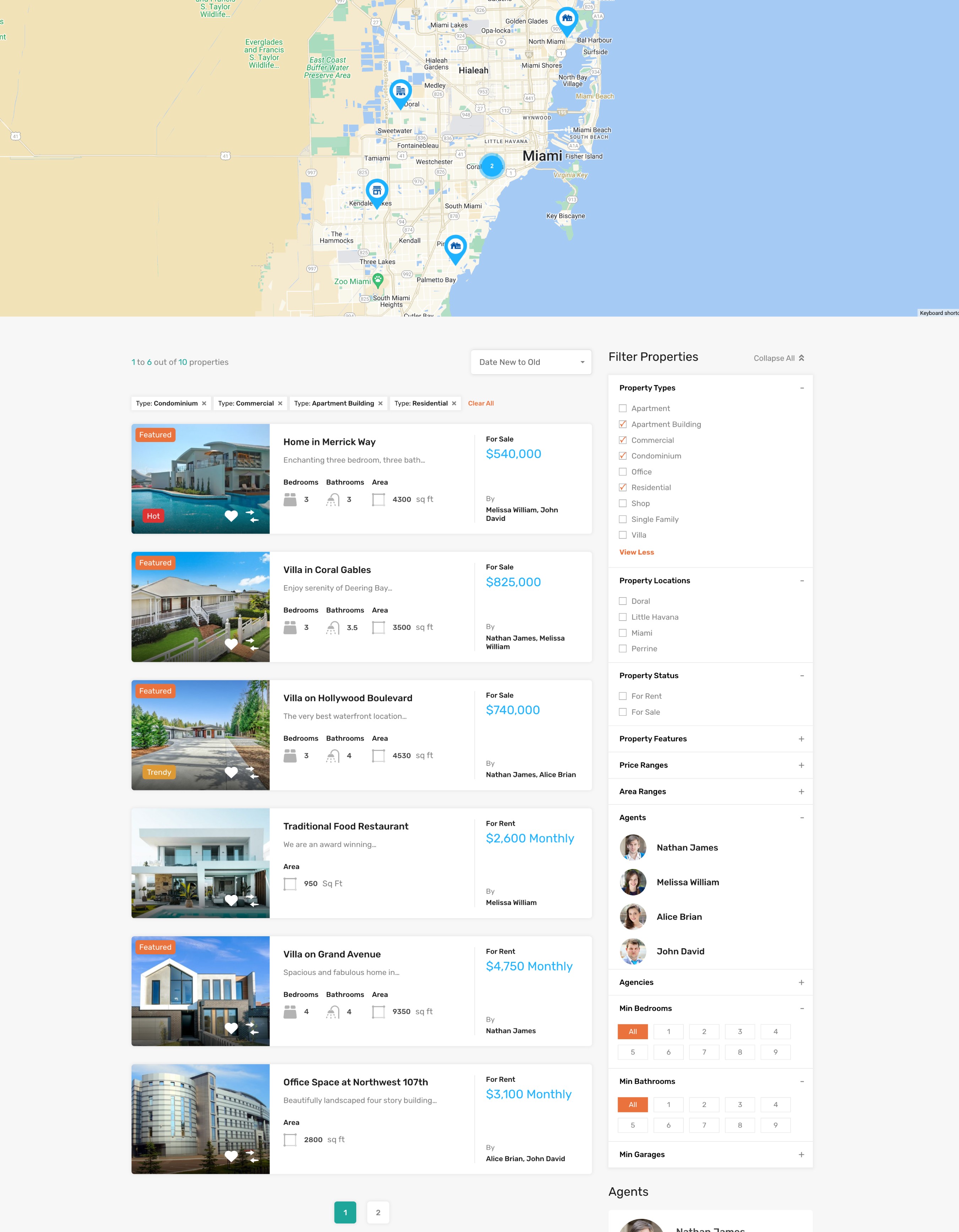Go to results page 2

click(x=378, y=1212)
